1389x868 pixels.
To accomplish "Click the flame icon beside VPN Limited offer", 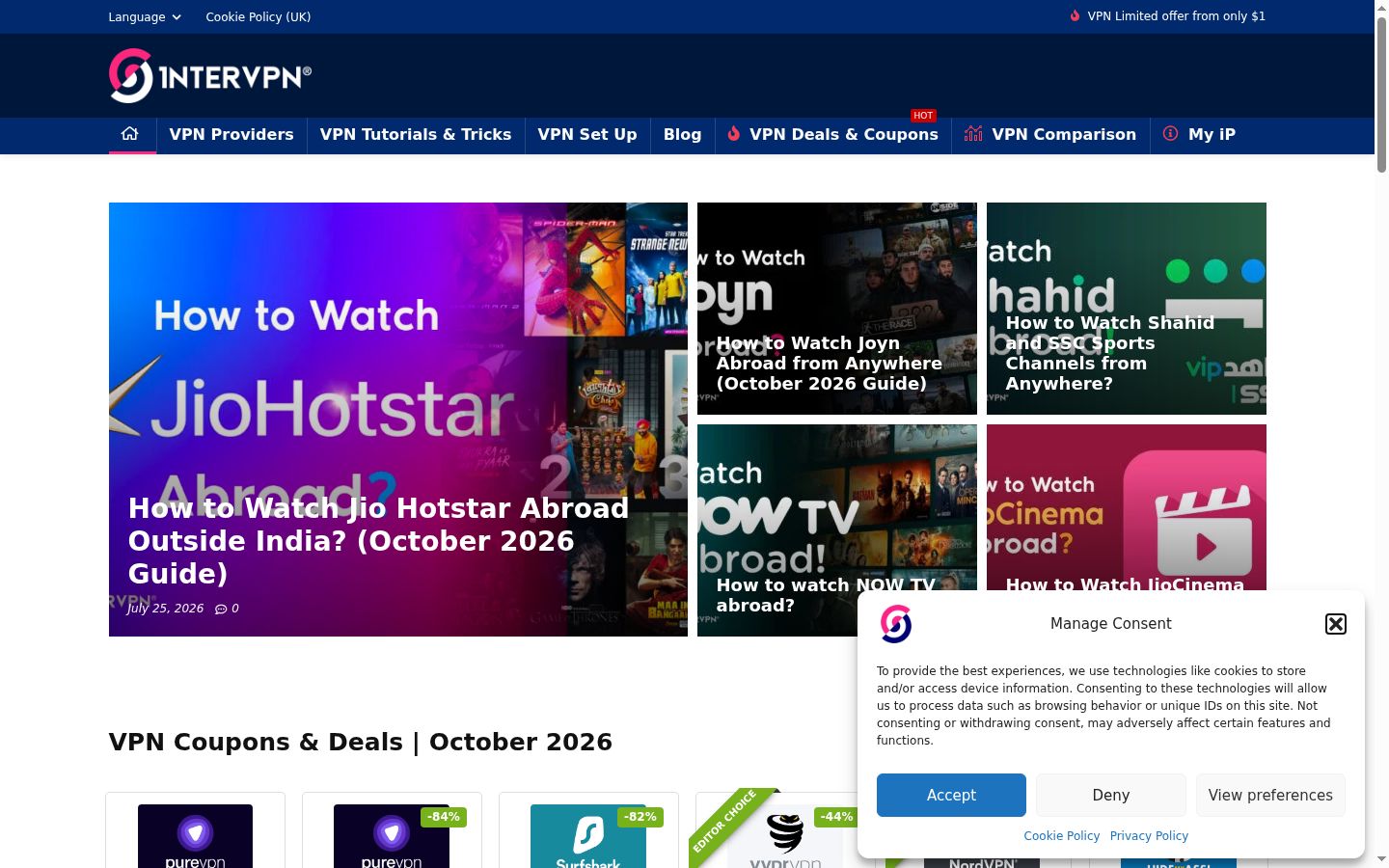I will click(x=1075, y=15).
